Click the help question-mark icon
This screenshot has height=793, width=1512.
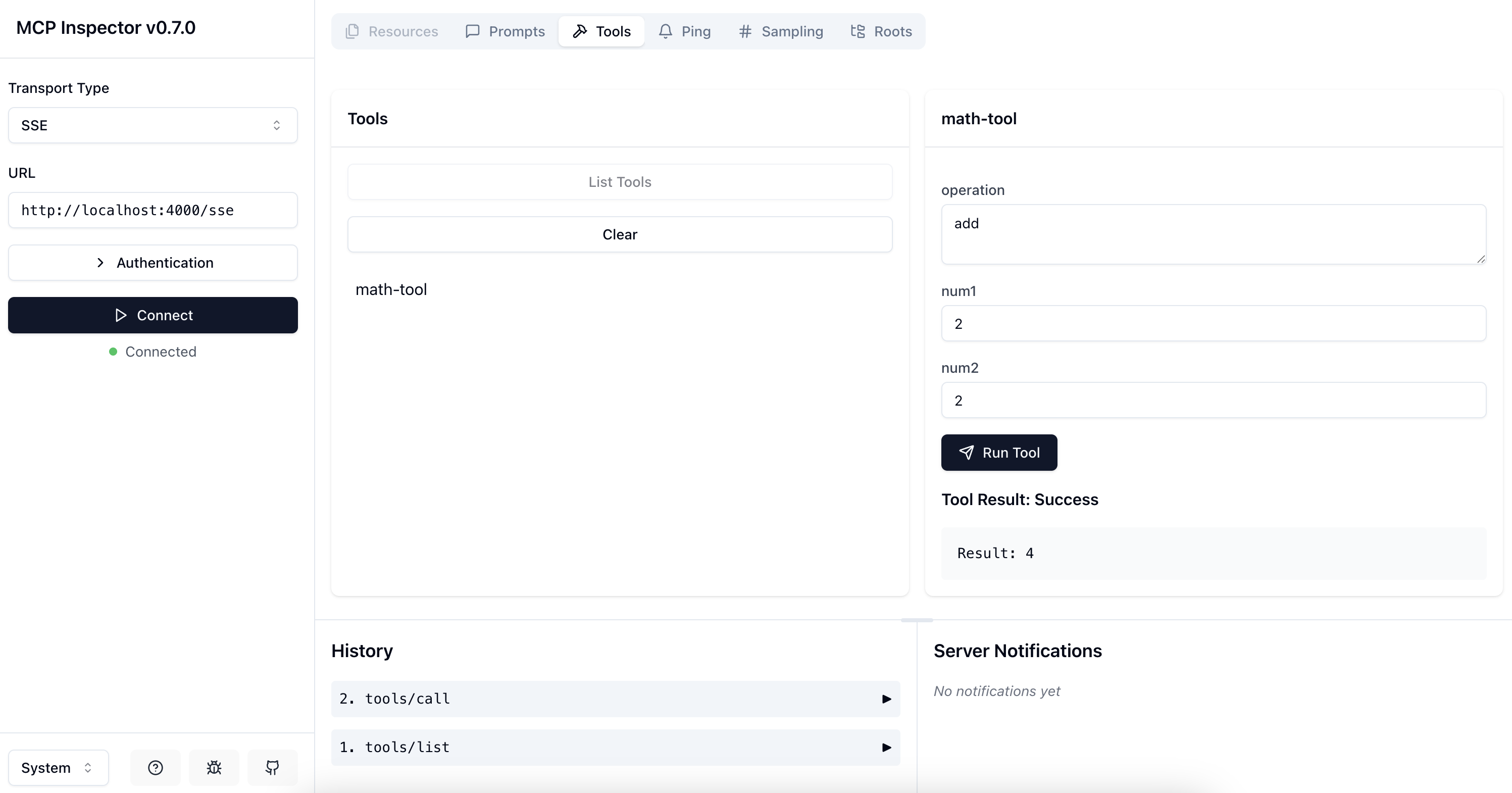point(155,767)
